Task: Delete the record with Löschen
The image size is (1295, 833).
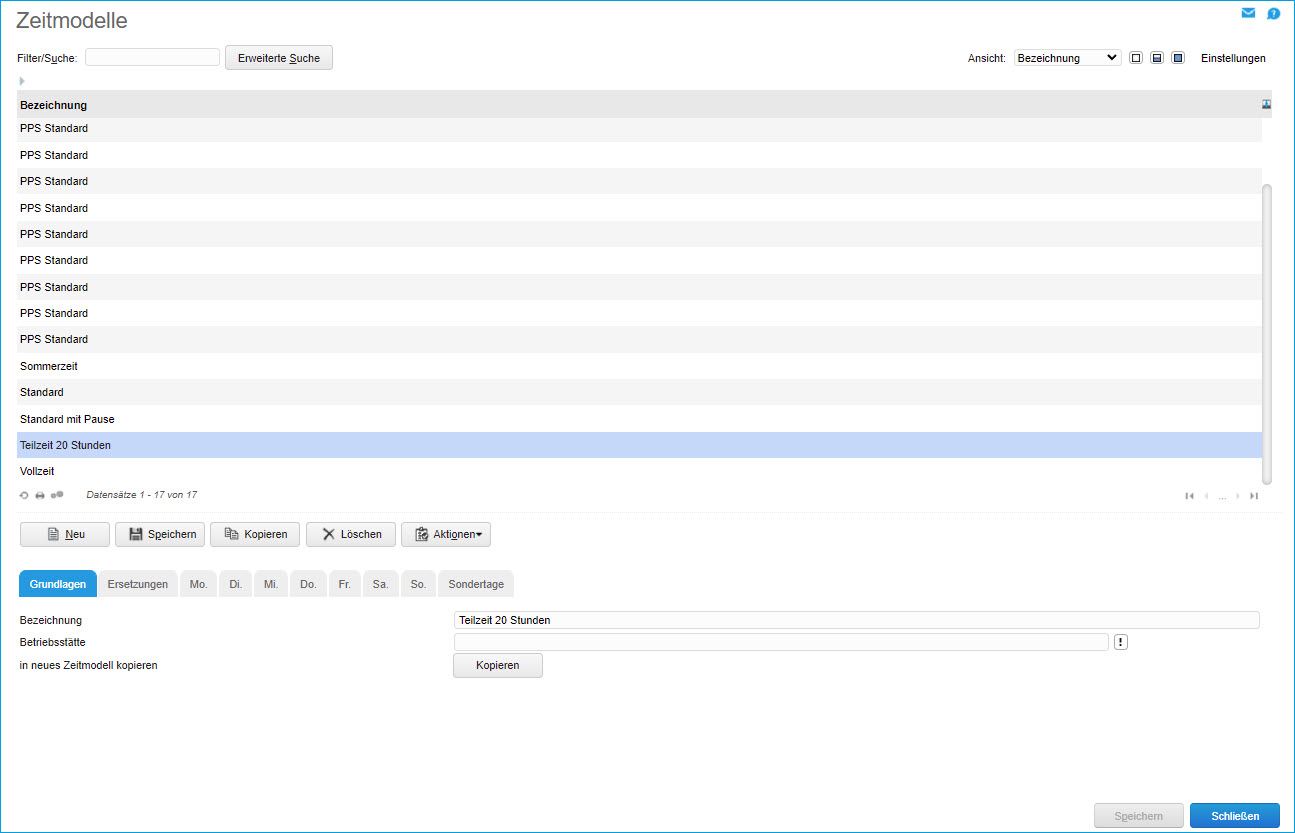Action: coord(351,535)
